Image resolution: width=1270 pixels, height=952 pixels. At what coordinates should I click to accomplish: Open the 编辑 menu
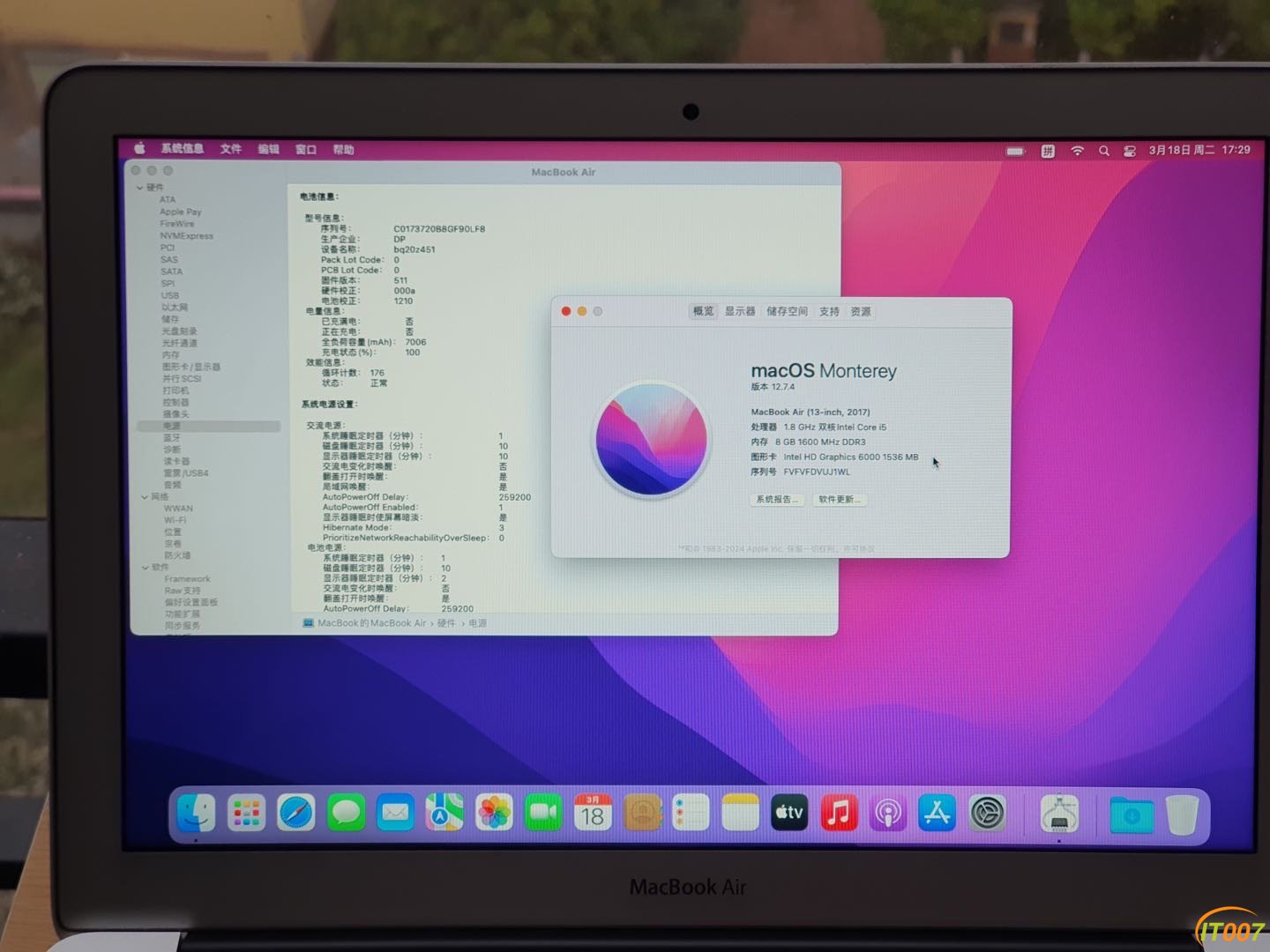point(269,149)
